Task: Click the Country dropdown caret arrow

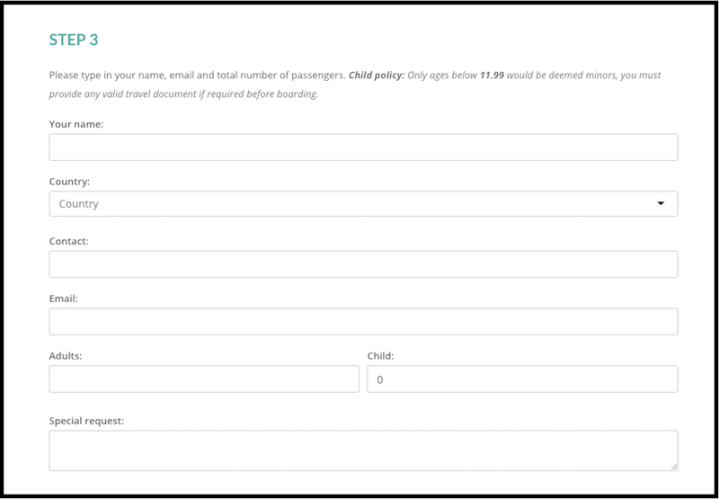Action: (x=660, y=204)
